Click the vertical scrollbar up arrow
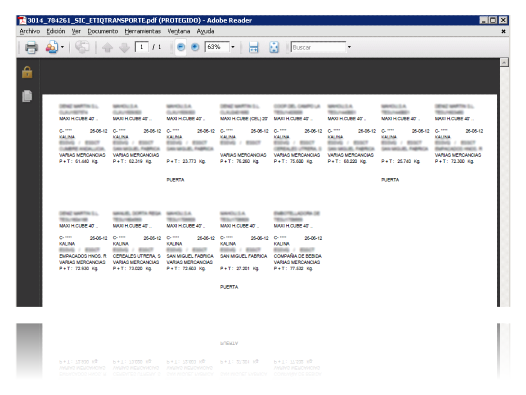Viewport: 526px width, 395px height. point(504,62)
